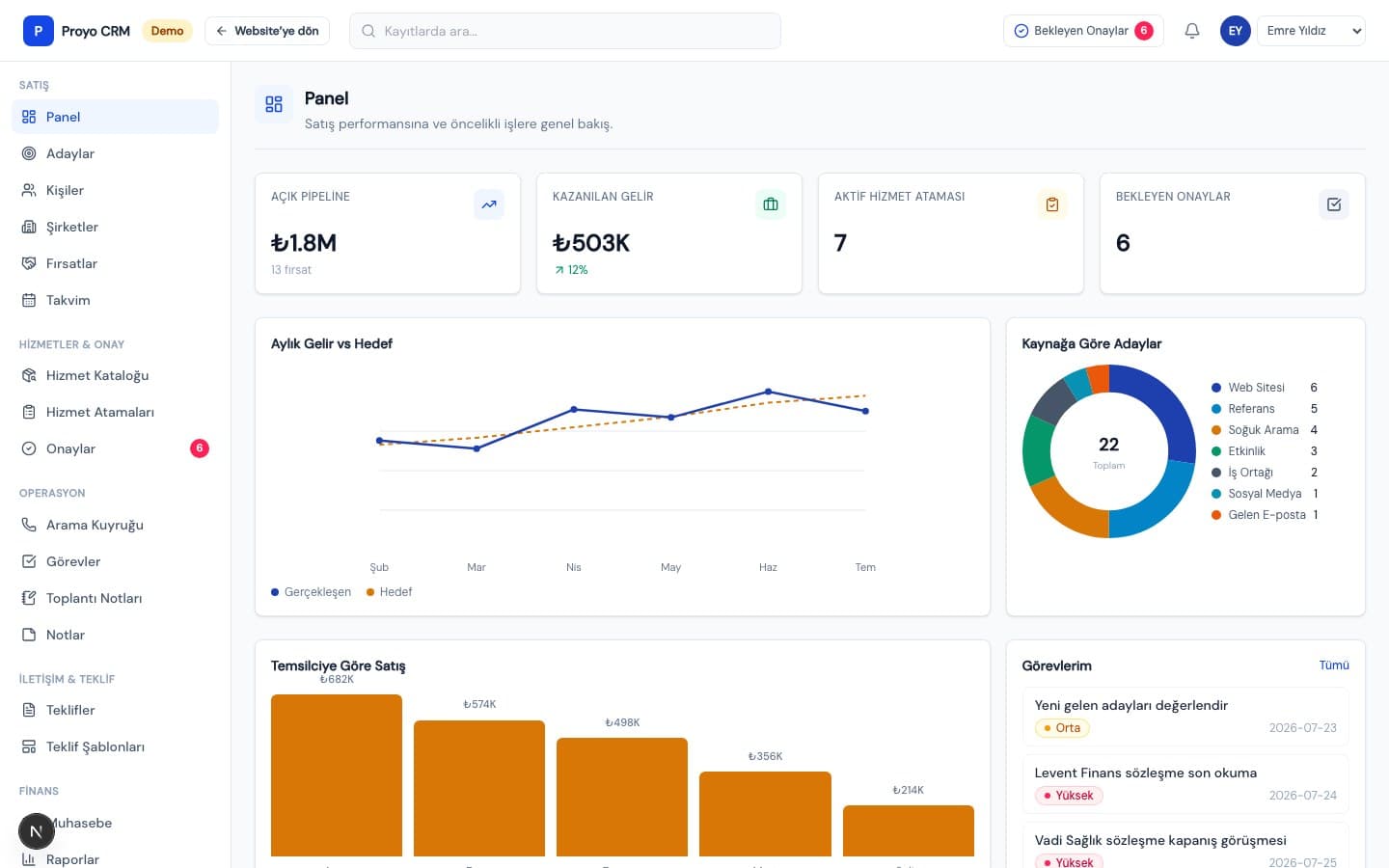Click the Proyo CRM logo icon

pos(39,31)
